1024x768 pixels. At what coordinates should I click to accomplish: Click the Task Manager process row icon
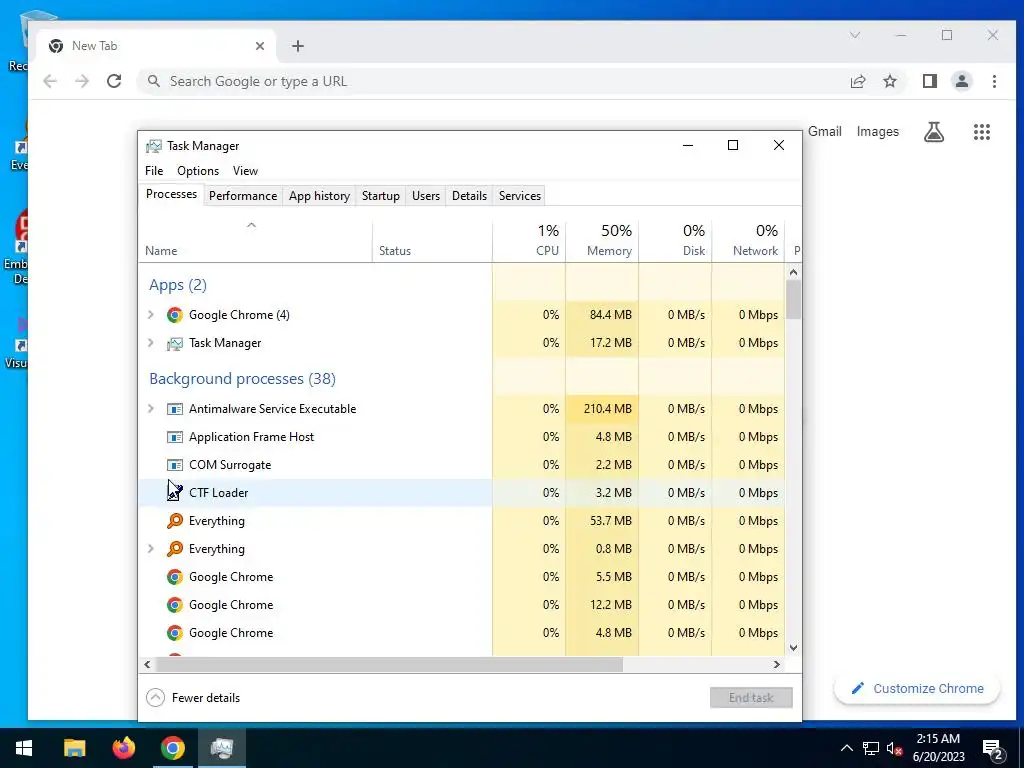tap(174, 343)
